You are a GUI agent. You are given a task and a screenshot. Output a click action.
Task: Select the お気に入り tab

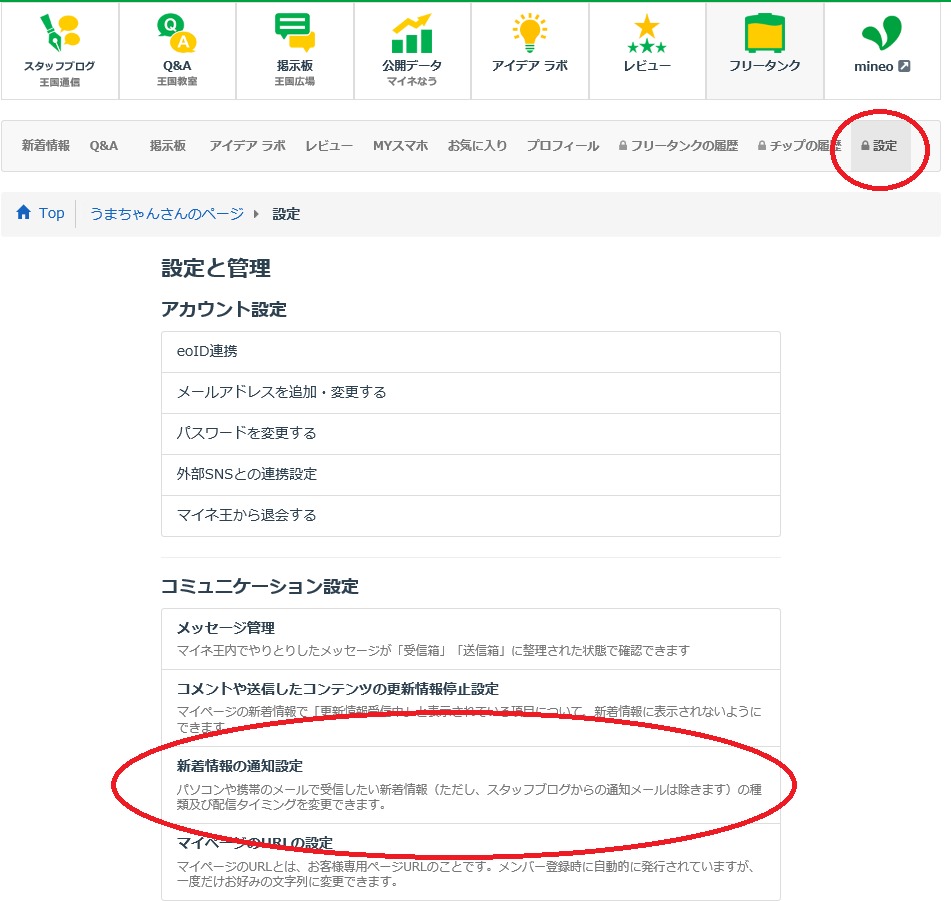[477, 146]
